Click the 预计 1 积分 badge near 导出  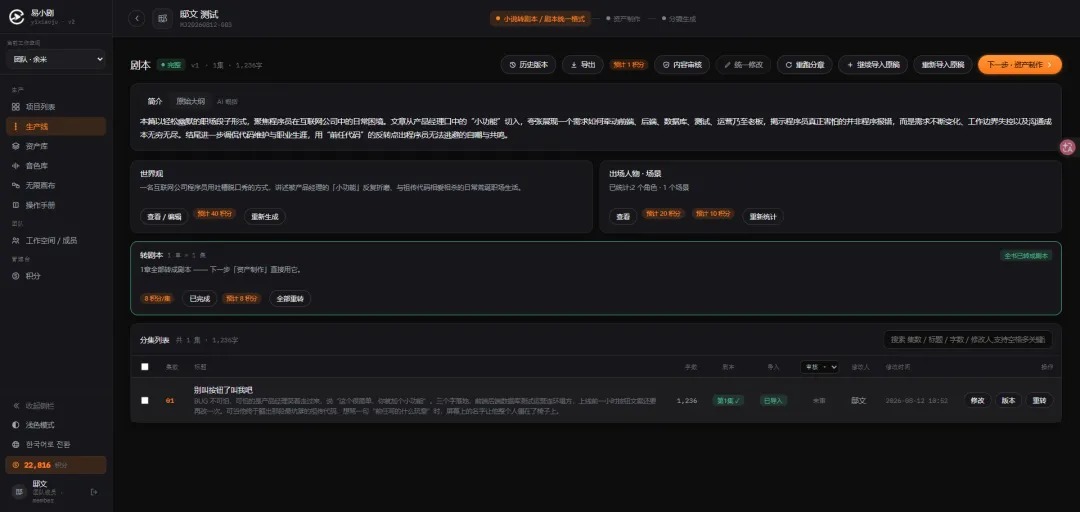pos(628,65)
